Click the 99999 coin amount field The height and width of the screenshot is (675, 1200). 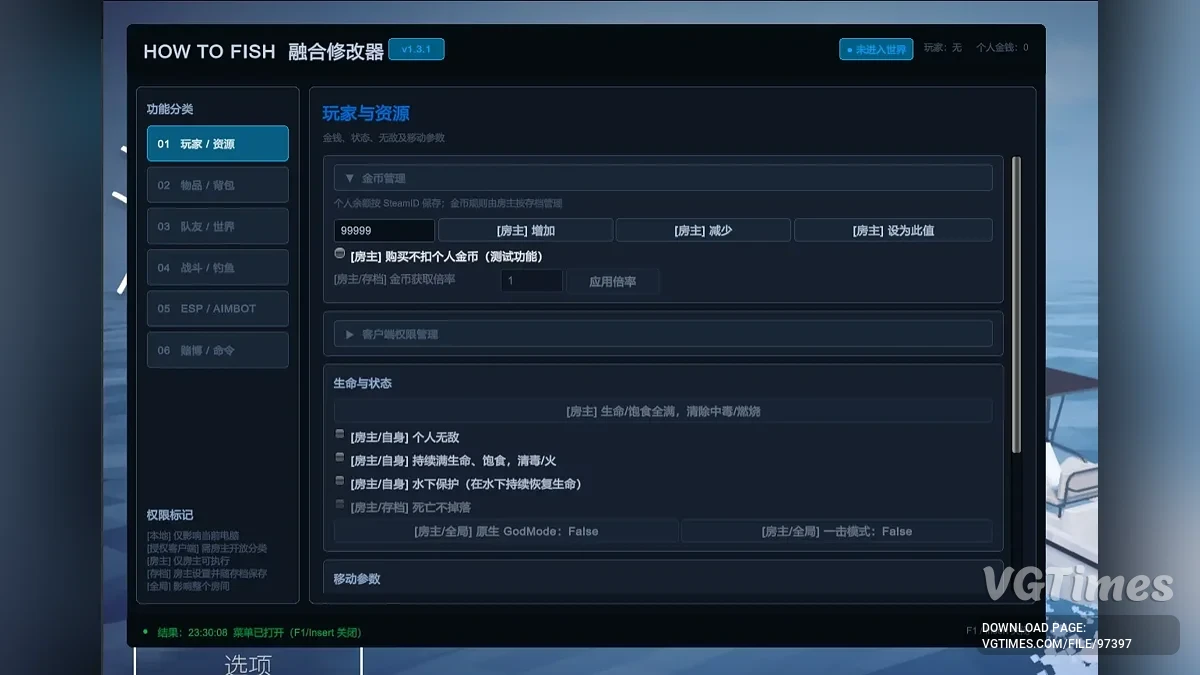(384, 230)
